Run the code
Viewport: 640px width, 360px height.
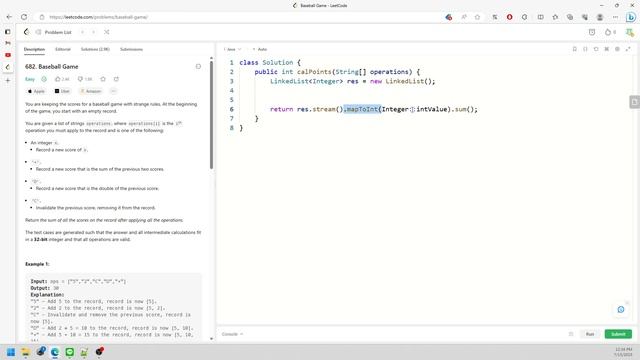tap(590, 334)
